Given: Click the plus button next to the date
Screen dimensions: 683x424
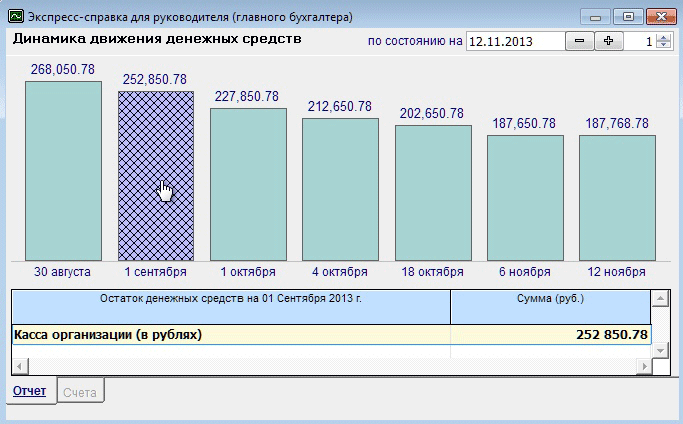Looking at the screenshot, I should (x=609, y=41).
